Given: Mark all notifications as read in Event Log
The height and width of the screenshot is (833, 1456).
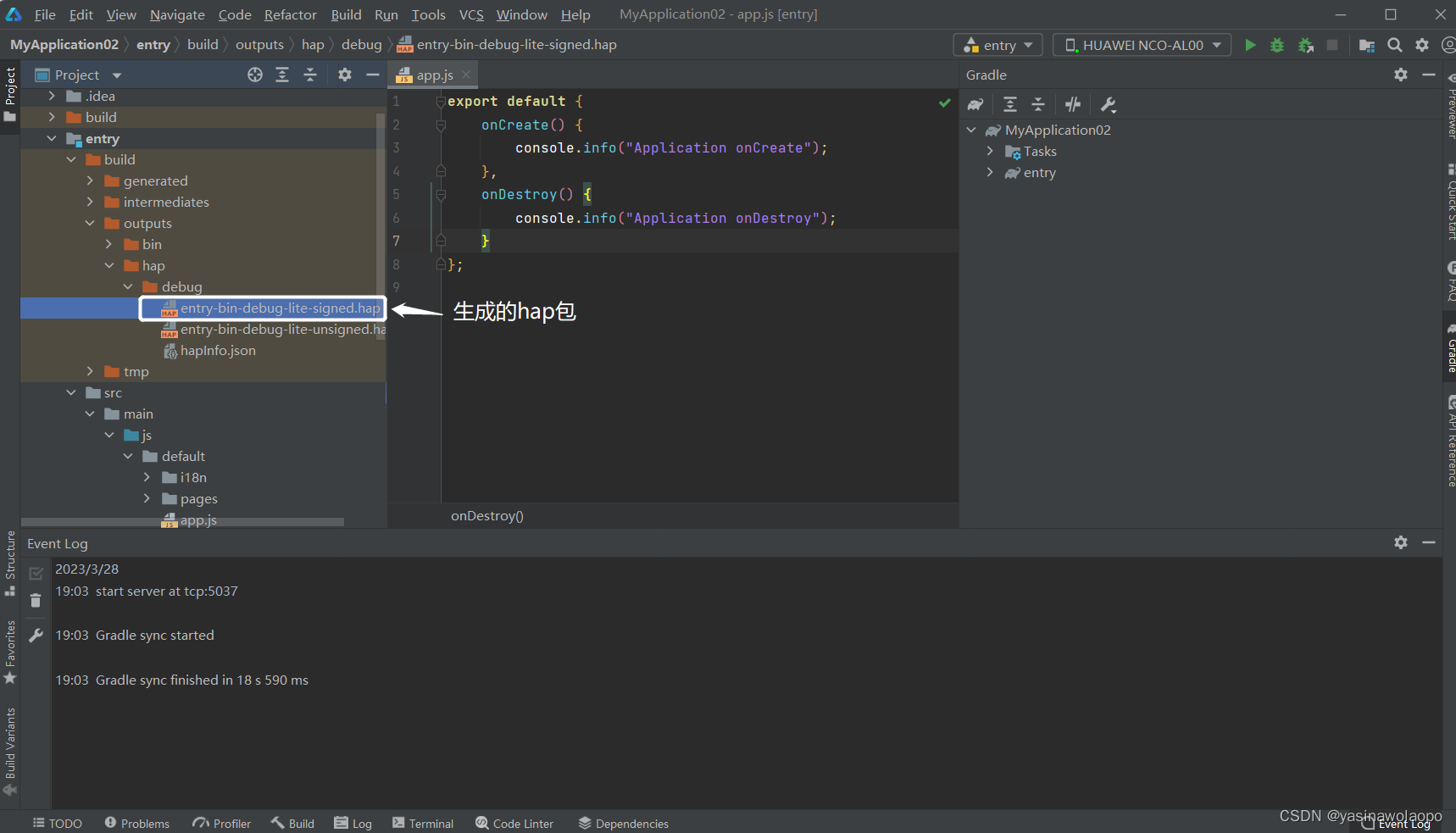Looking at the screenshot, I should coord(36,574).
